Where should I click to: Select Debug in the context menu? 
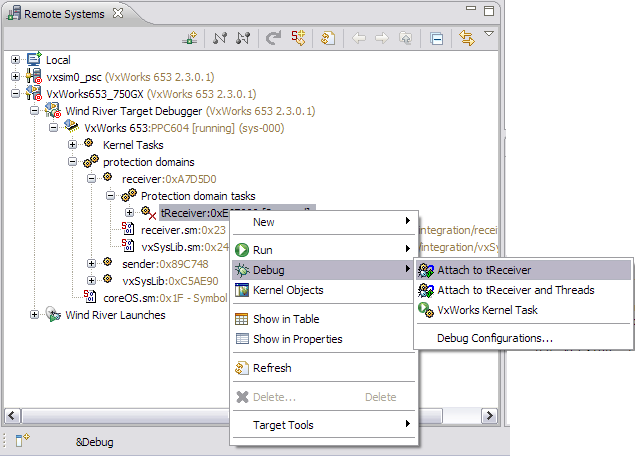click(x=323, y=270)
